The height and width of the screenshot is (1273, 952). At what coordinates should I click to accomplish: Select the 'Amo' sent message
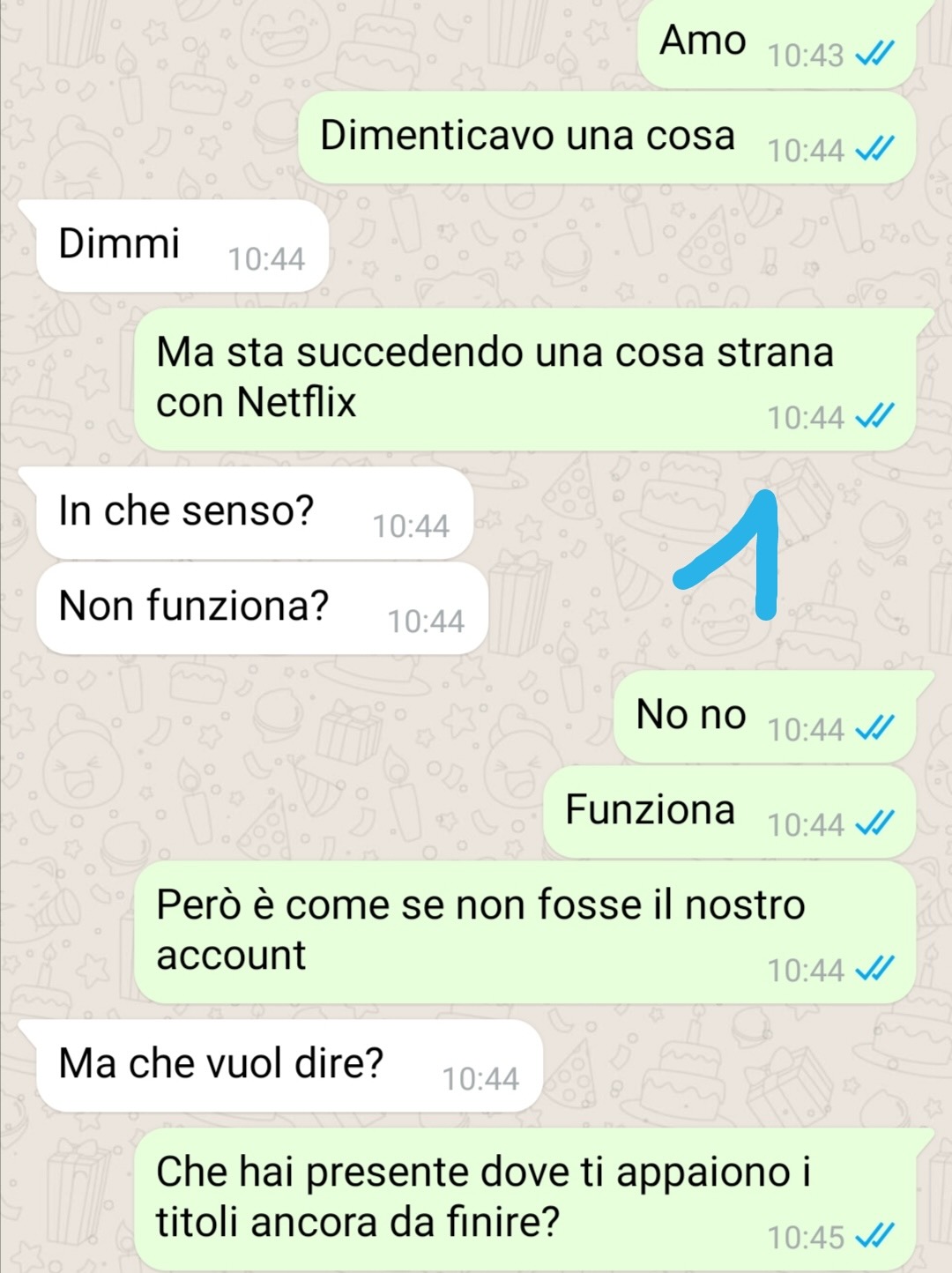pos(777,42)
